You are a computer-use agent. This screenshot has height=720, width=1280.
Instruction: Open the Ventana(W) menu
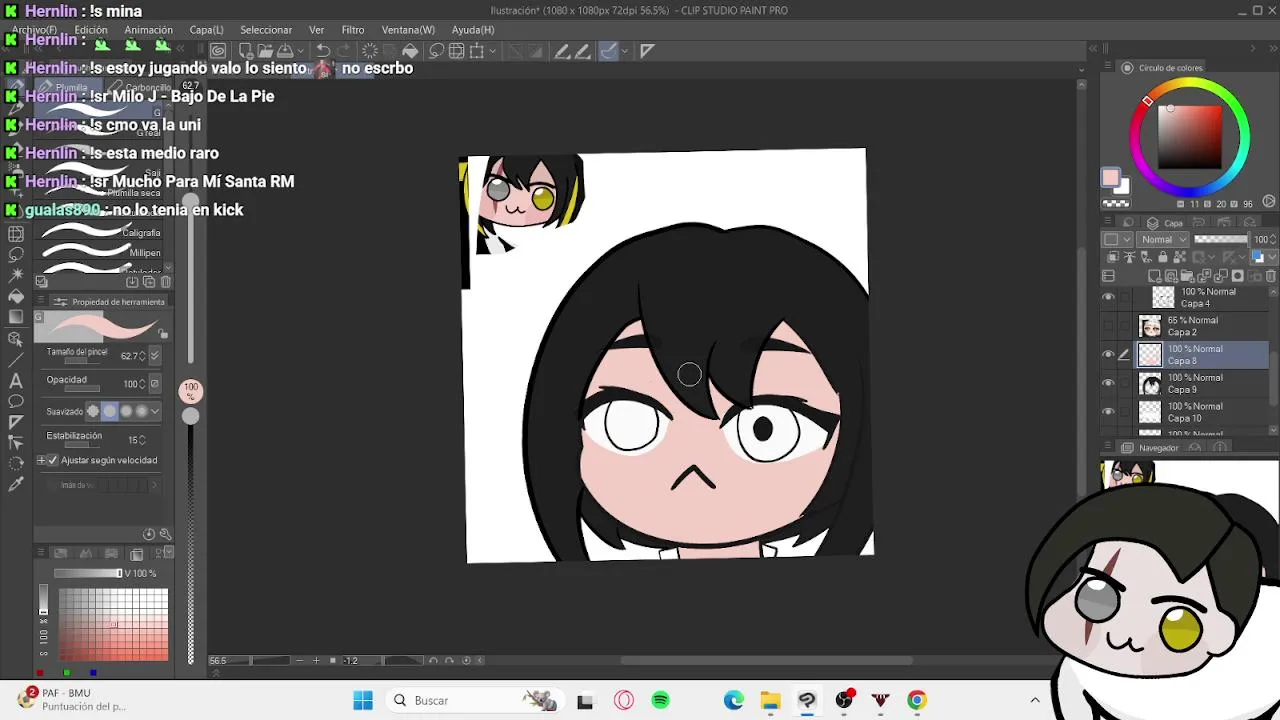pos(408,30)
